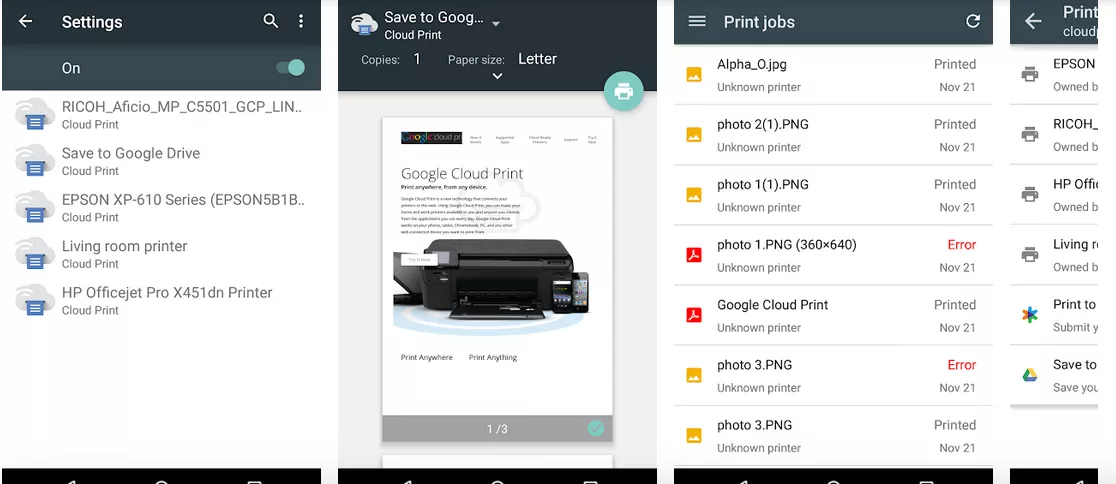The width and height of the screenshot is (1116, 484).
Task: Tap the teal floating print button
Action: (x=623, y=90)
